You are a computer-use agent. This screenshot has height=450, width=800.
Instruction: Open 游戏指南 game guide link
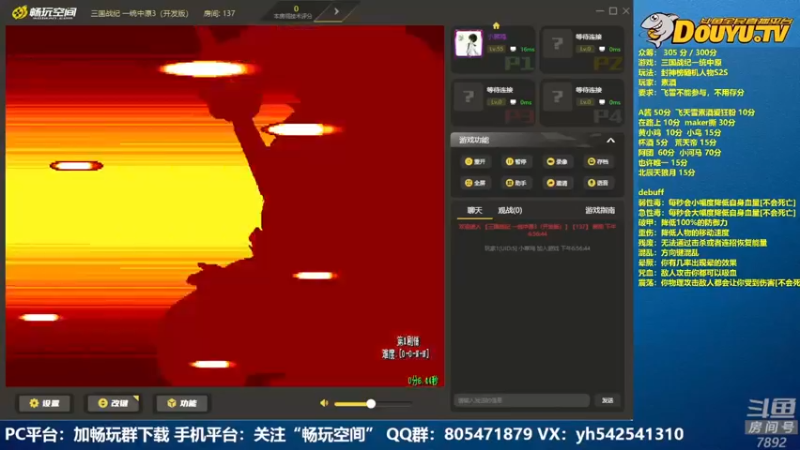click(x=600, y=210)
